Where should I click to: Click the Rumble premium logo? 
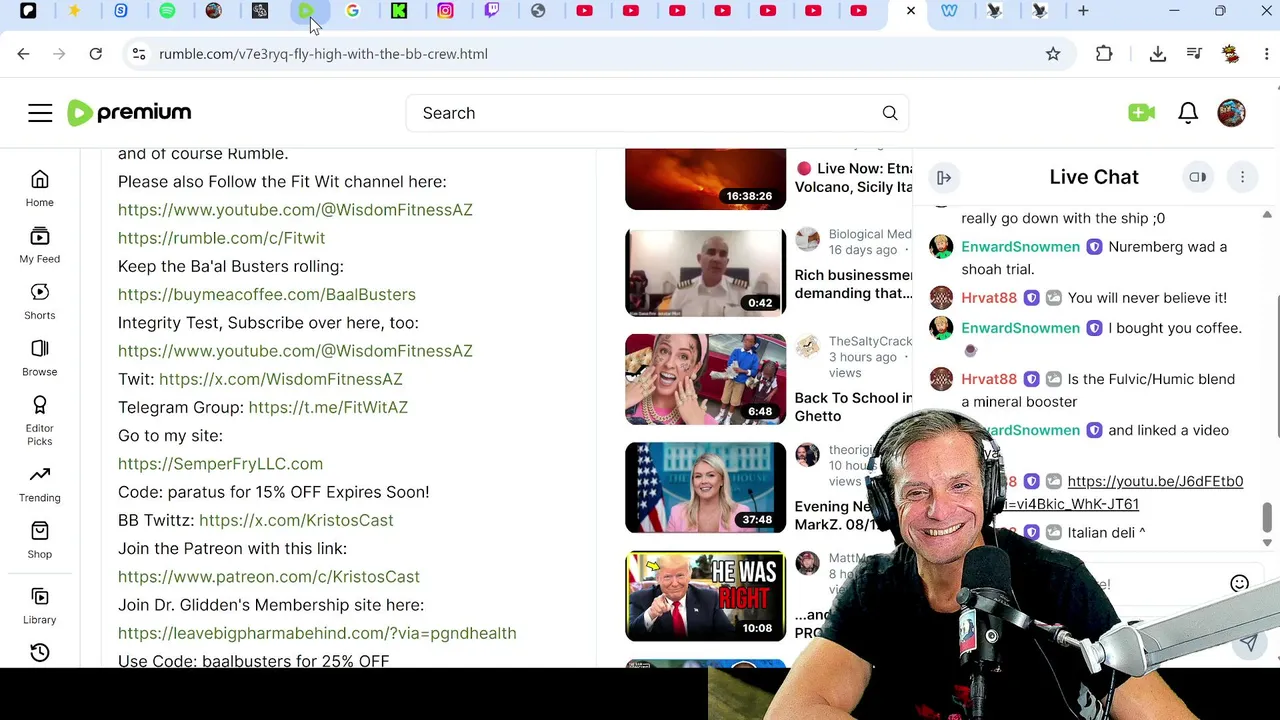coord(129,113)
